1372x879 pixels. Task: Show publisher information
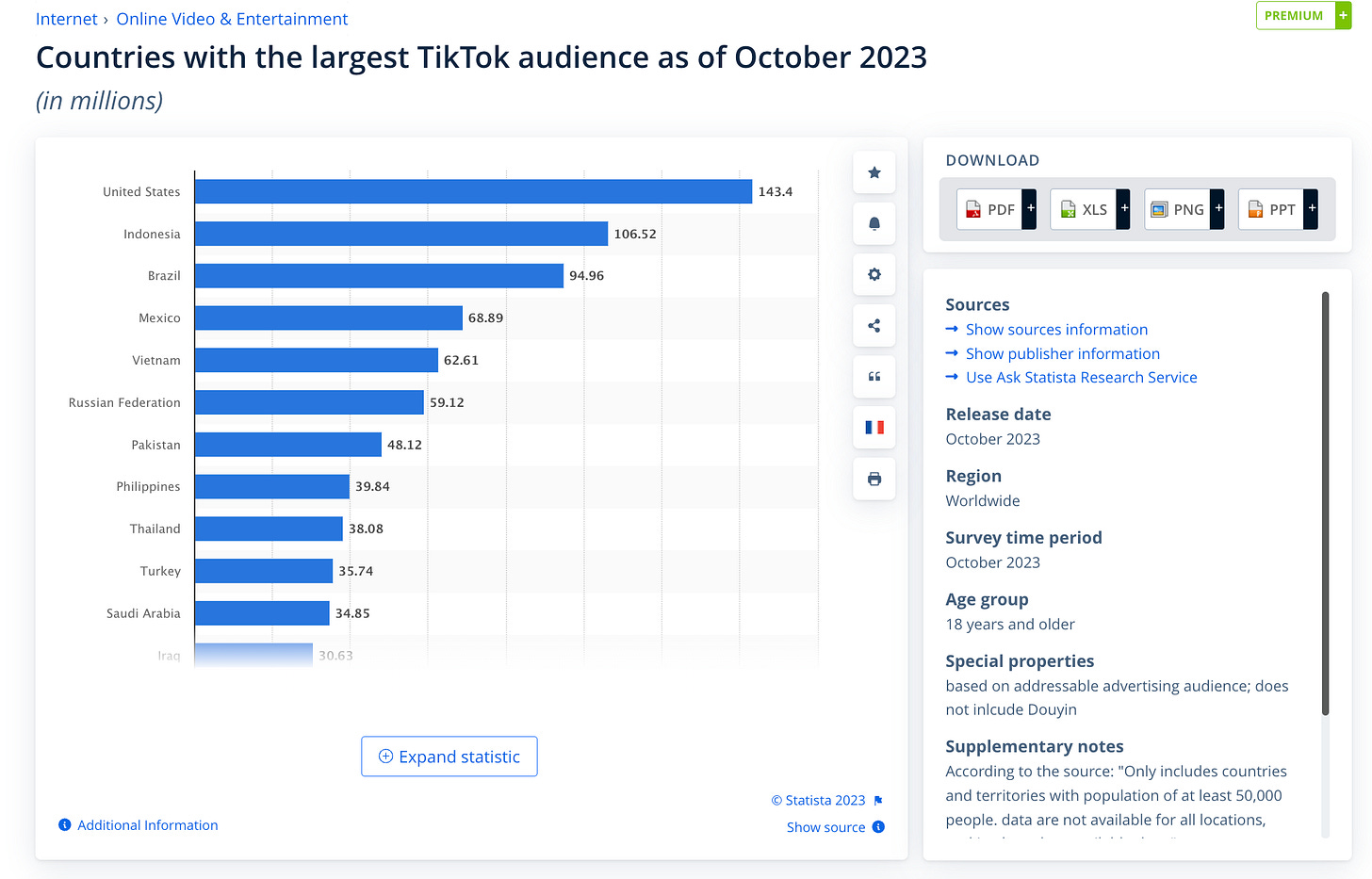1062,353
